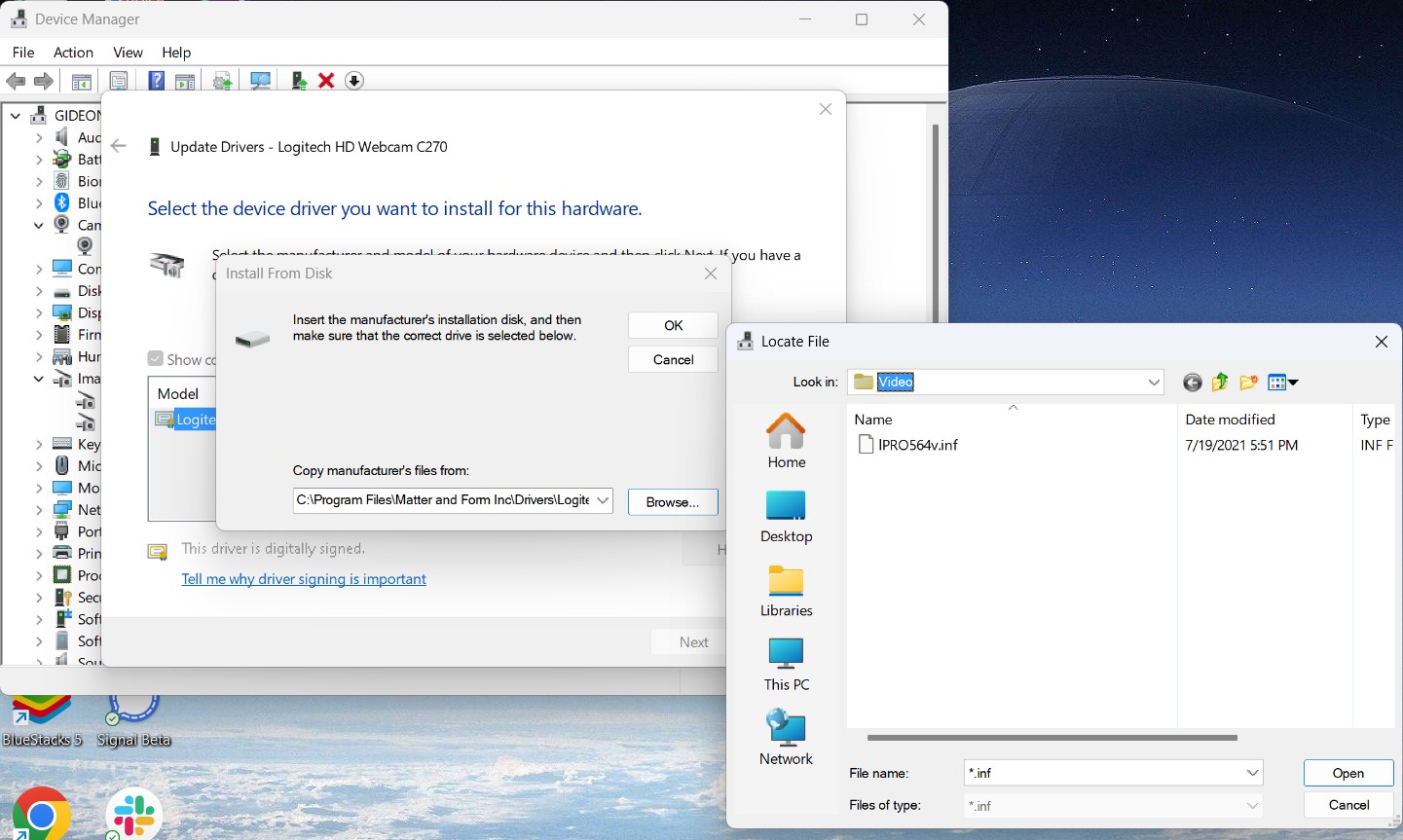Select Libraries in the Locate File places bar
Screen dimensions: 1403x840
click(x=787, y=590)
